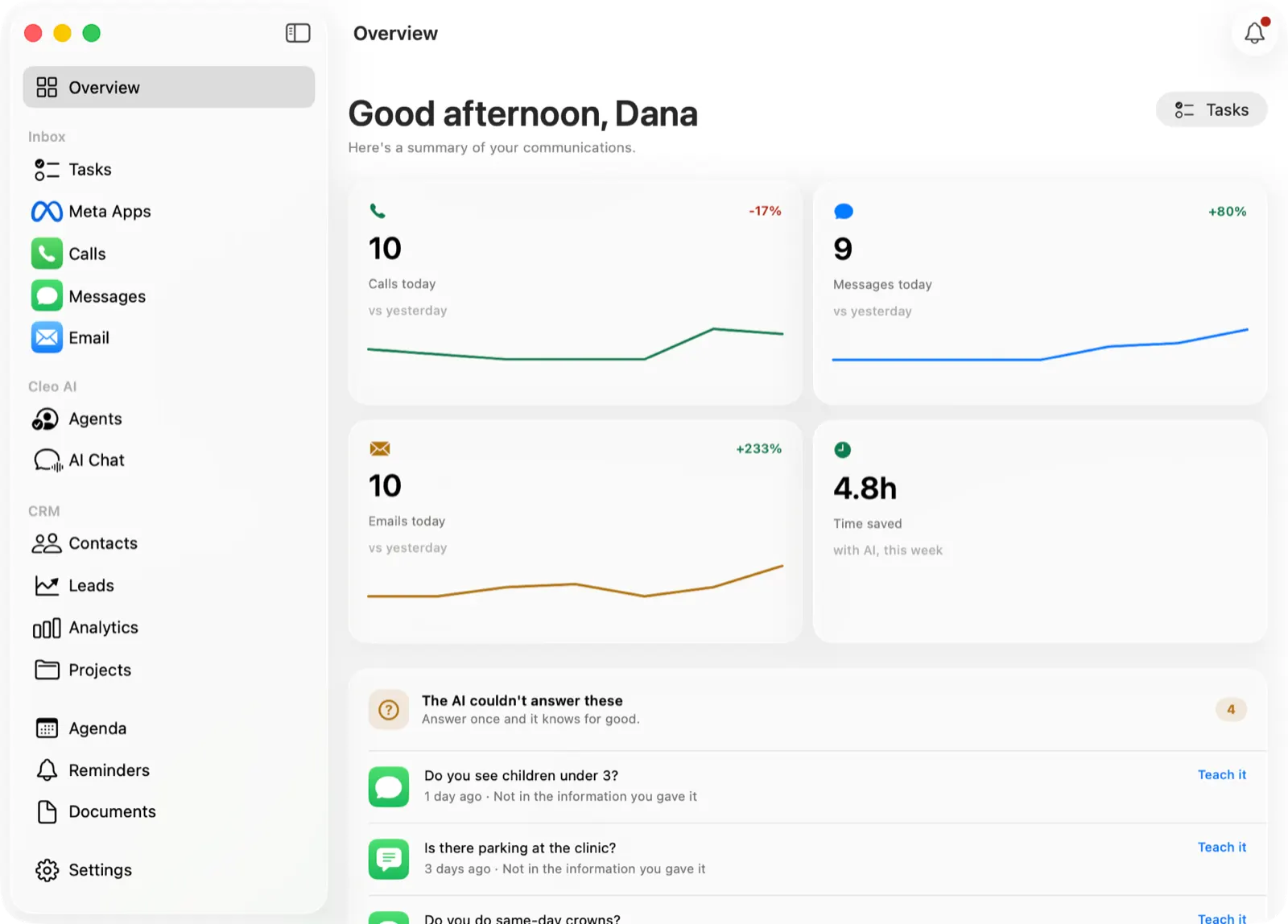Click the Leads chart icon
The height and width of the screenshot is (924, 1288).
pyautogui.click(x=47, y=586)
